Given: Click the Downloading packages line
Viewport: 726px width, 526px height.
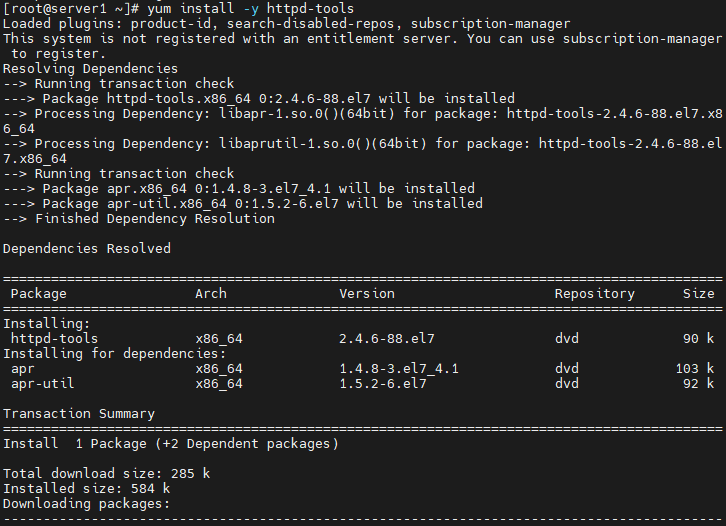Looking at the screenshot, I should [x=87, y=503].
